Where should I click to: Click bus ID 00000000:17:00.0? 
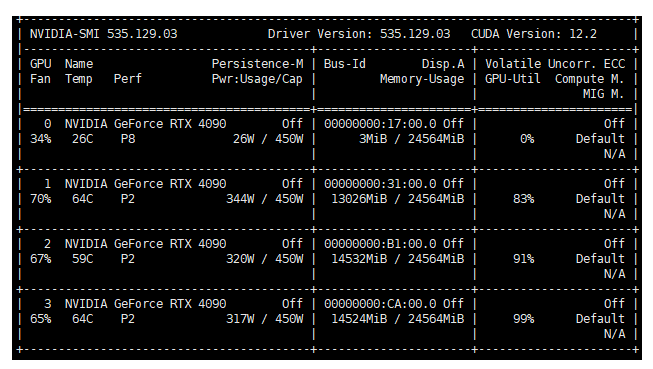(x=380, y=124)
